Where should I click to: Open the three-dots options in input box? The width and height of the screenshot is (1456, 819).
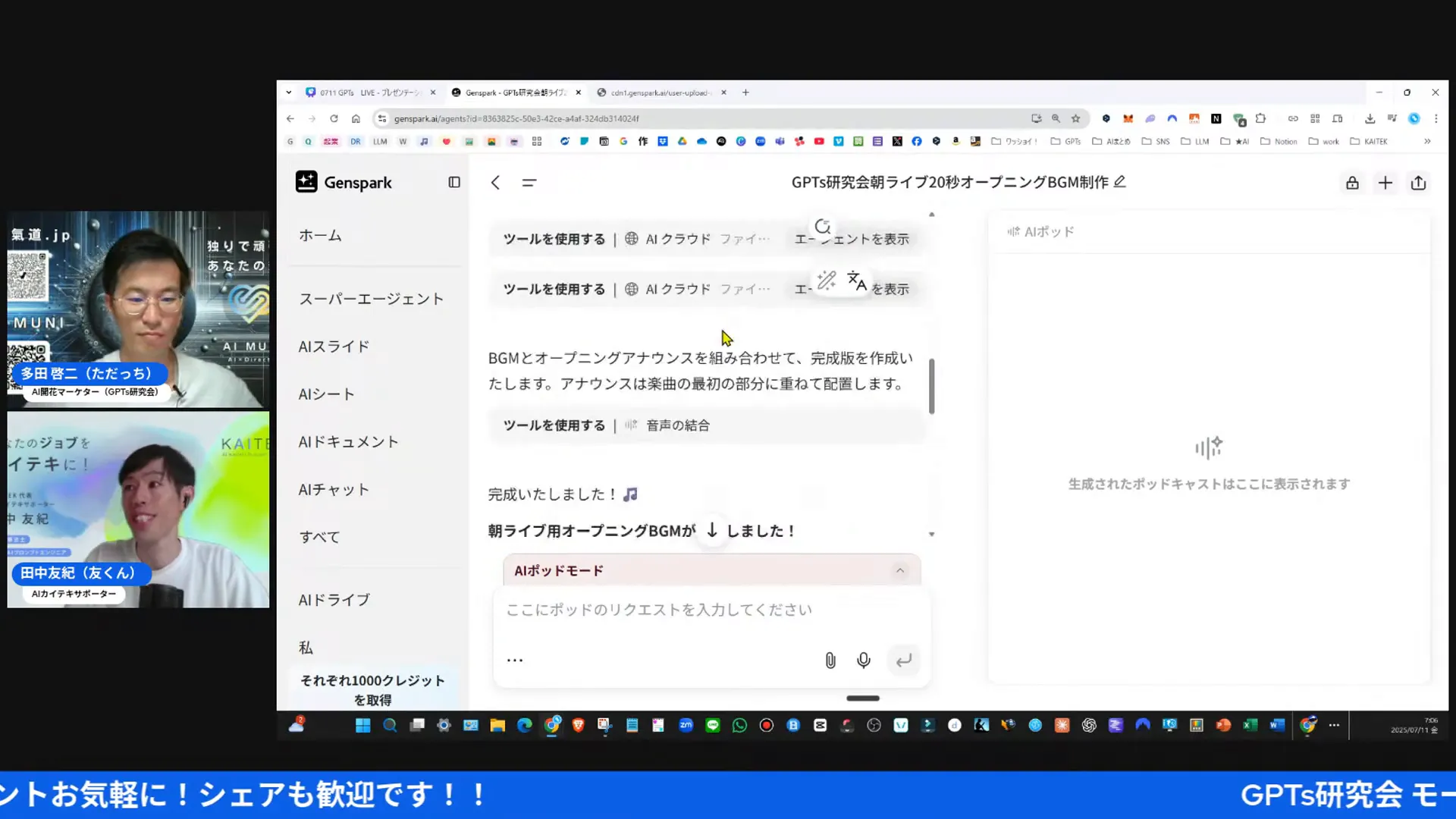pyautogui.click(x=515, y=660)
